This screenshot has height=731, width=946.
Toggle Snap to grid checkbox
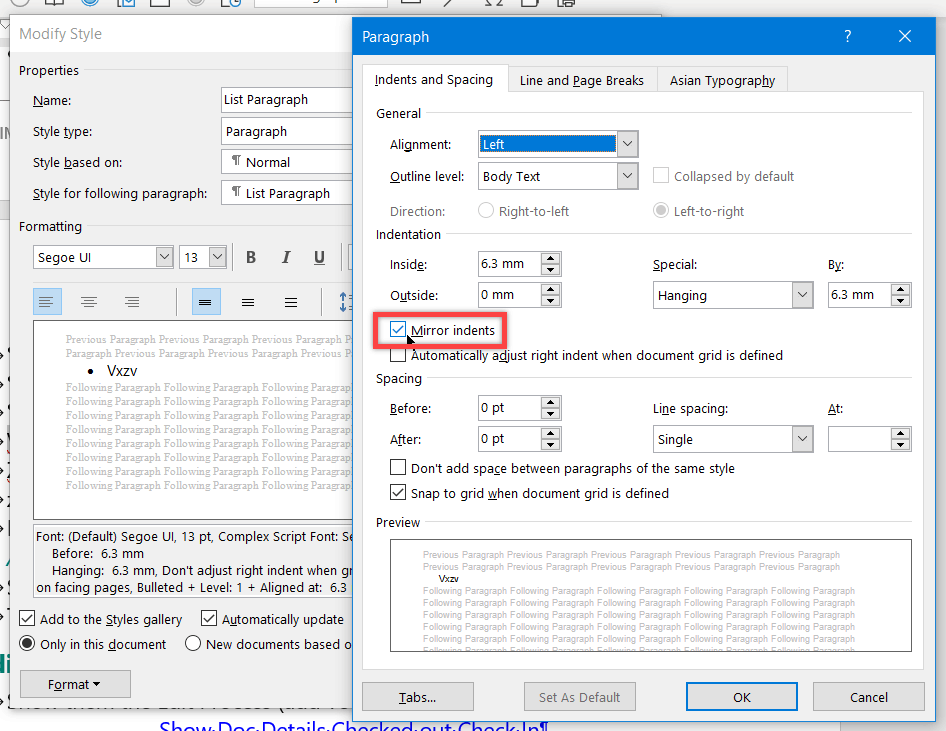click(x=398, y=493)
